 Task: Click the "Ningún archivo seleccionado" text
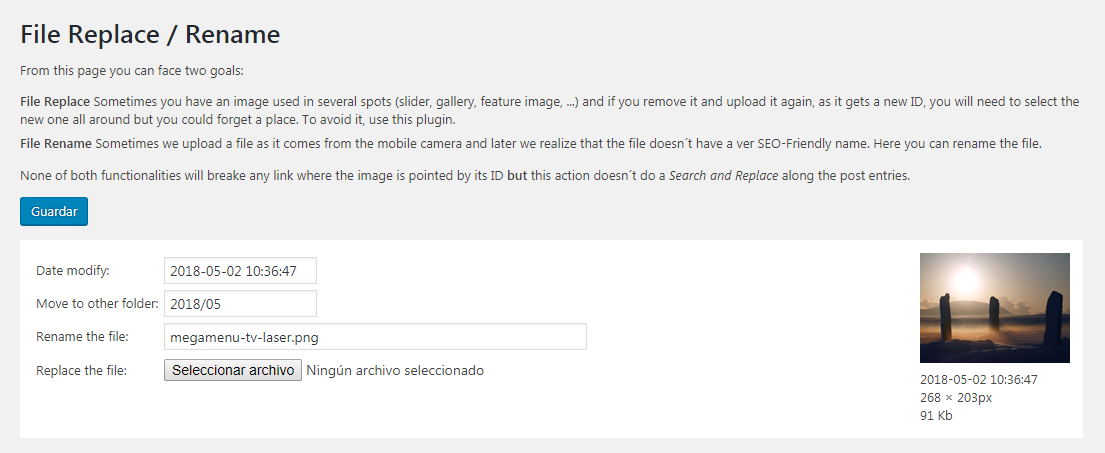click(395, 370)
